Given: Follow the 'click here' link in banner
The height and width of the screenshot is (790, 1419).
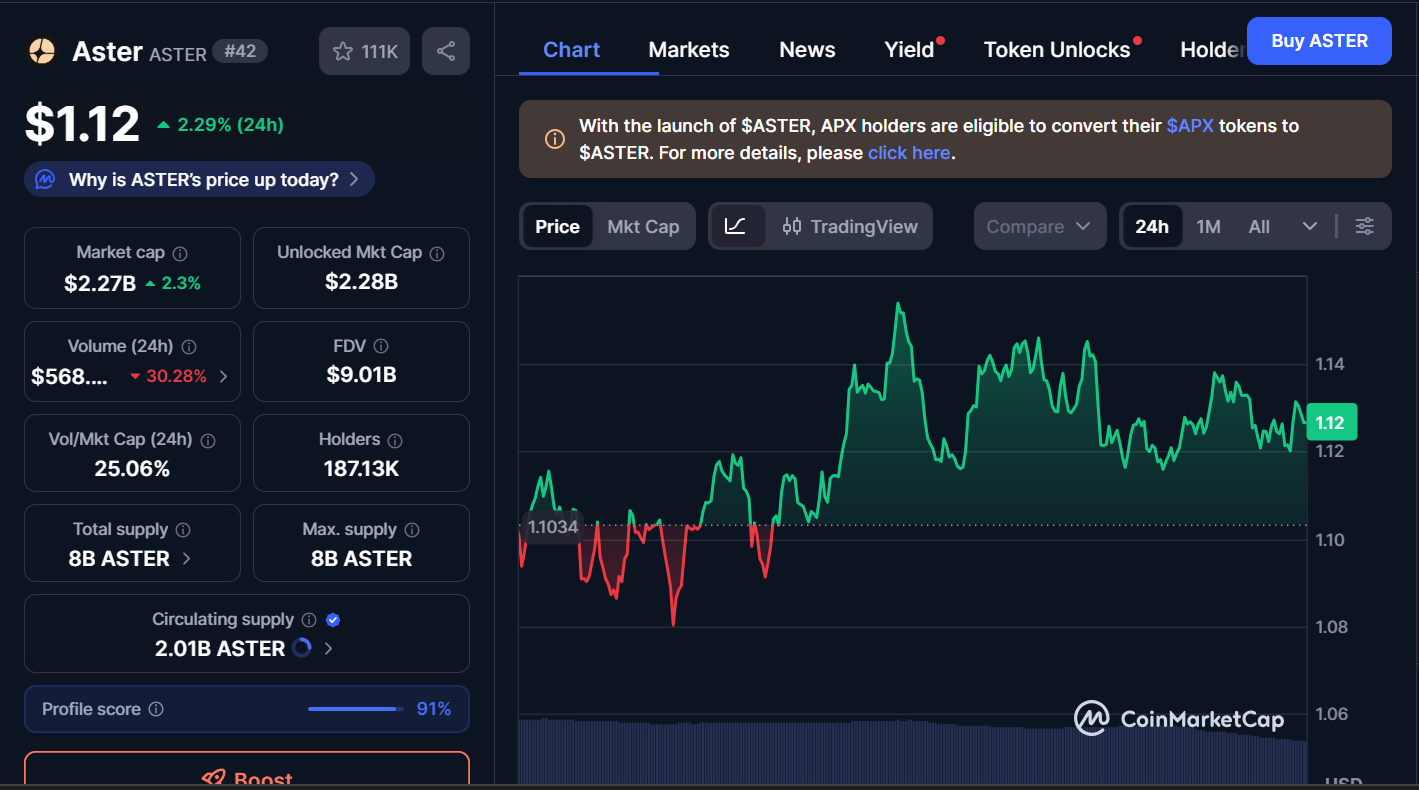Looking at the screenshot, I should click(x=908, y=153).
